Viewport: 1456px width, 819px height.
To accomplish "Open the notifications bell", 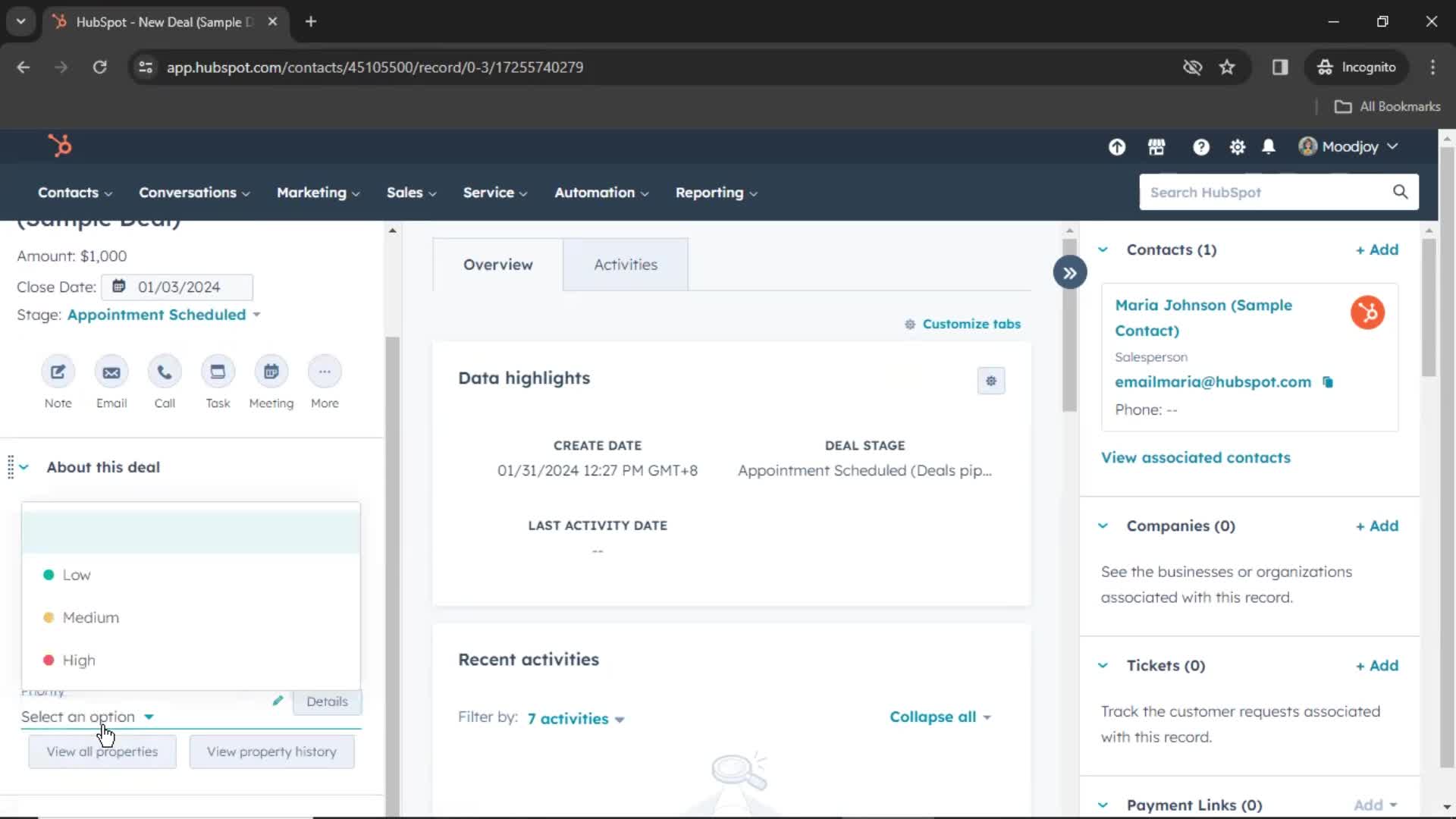I will 1269,147.
